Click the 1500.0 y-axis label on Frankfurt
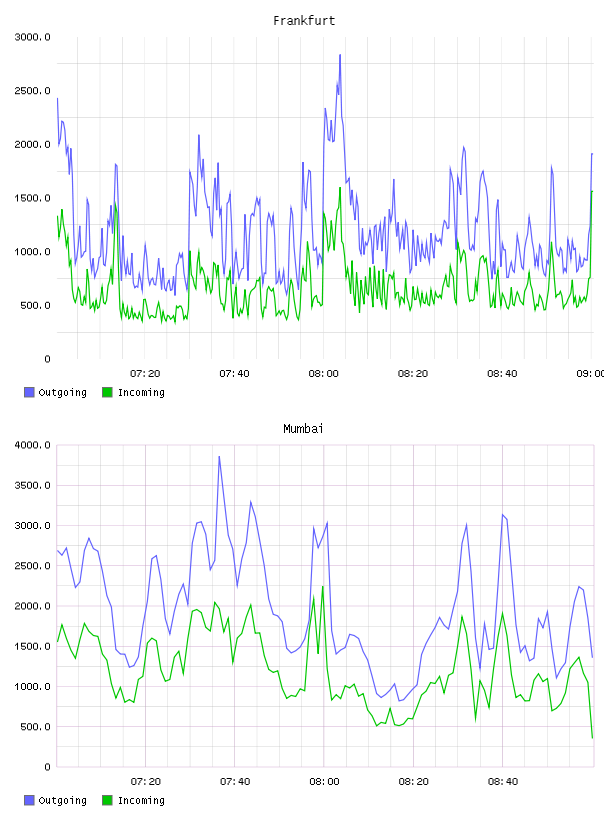This screenshot has height=816, width=608. 32,198
